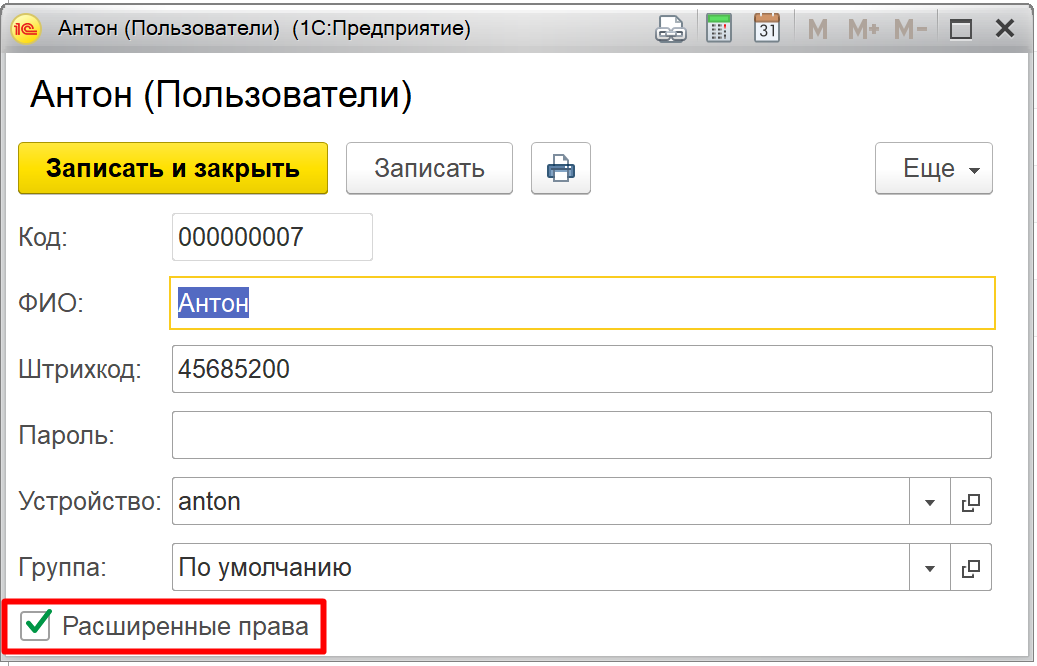
Task: Open the Еще dropdown menu
Action: click(933, 168)
